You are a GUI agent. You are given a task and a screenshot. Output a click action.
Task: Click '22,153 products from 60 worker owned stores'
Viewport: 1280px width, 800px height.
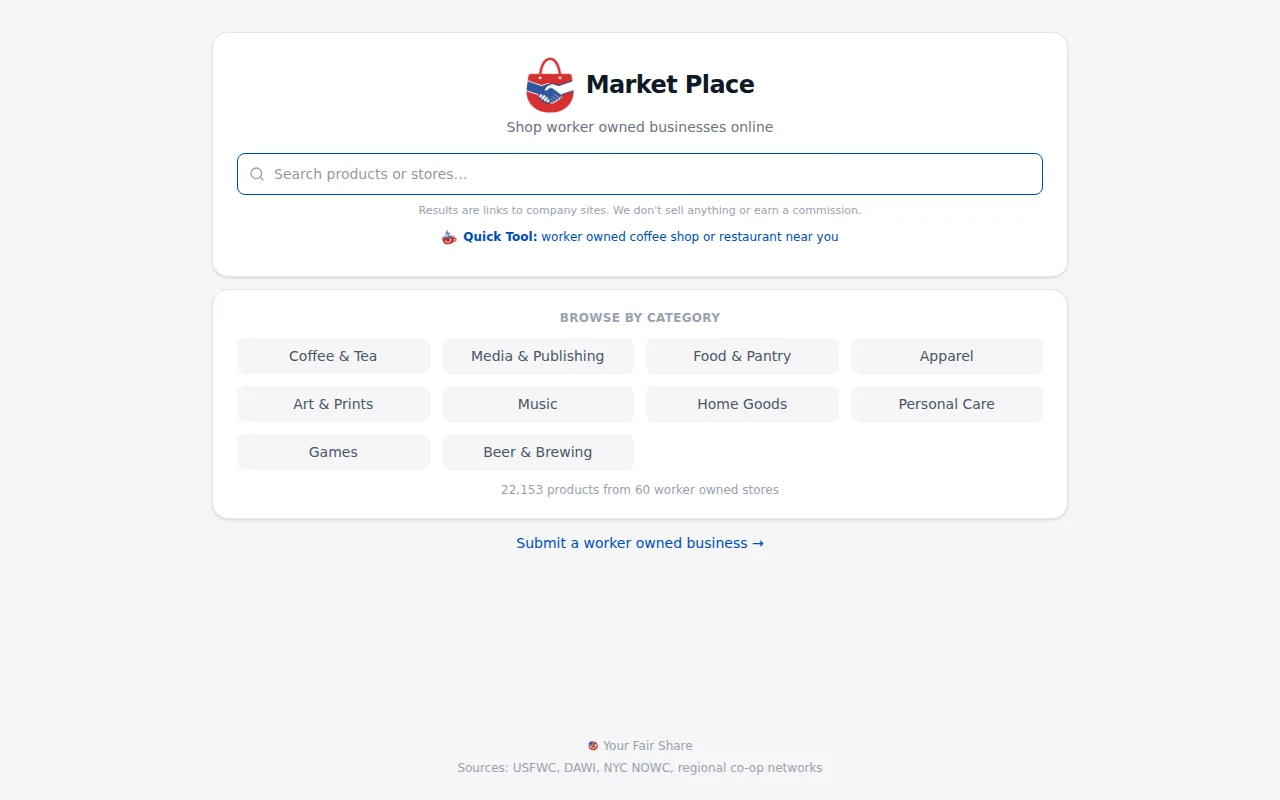(640, 490)
